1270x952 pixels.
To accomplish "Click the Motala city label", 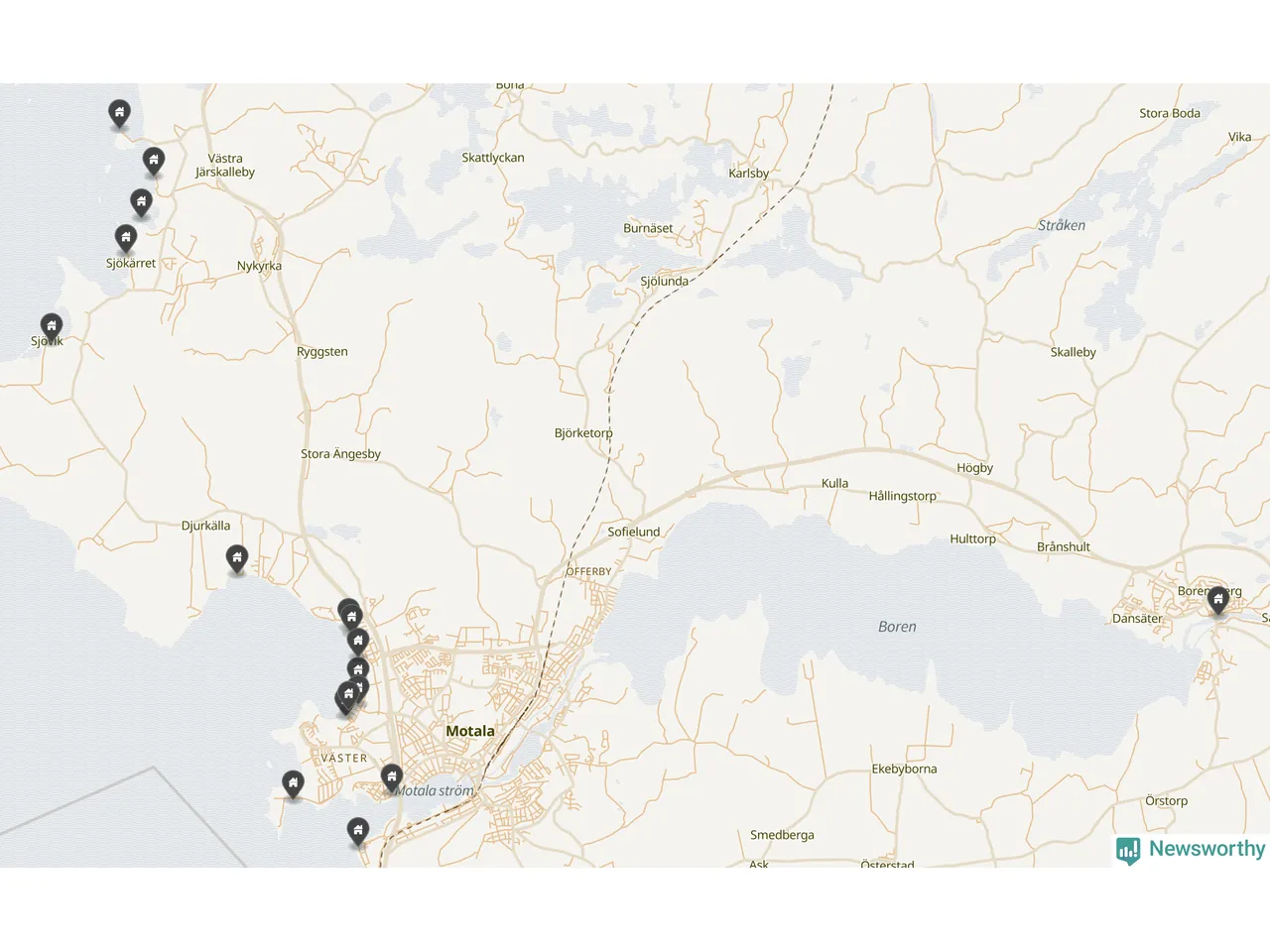I will (470, 731).
